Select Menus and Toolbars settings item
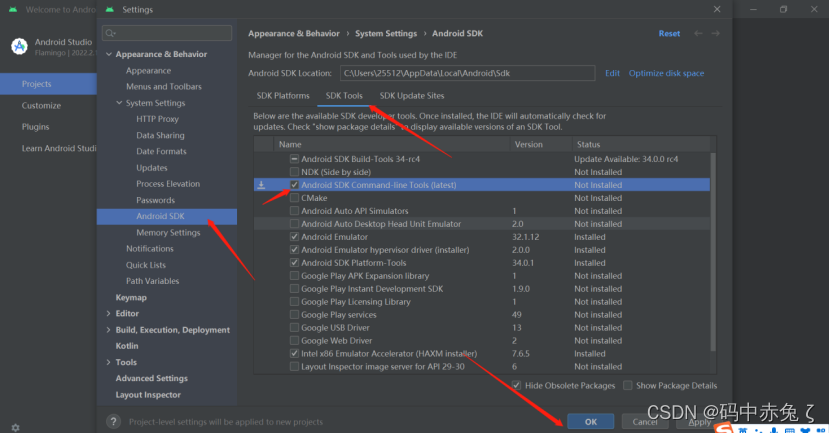This screenshot has width=830, height=433. click(164, 86)
